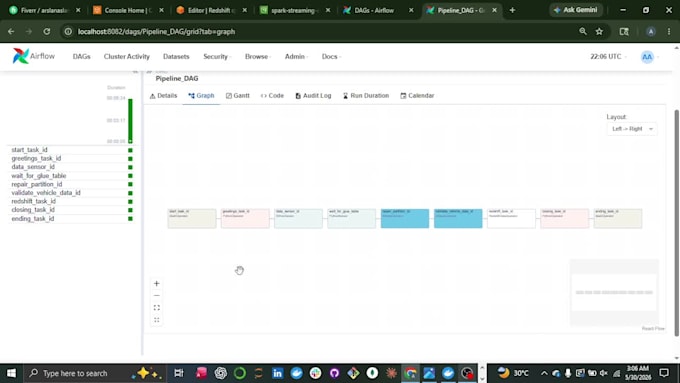680x383 pixels.
Task: Select wait_for_glue_table row
Action: point(72,176)
